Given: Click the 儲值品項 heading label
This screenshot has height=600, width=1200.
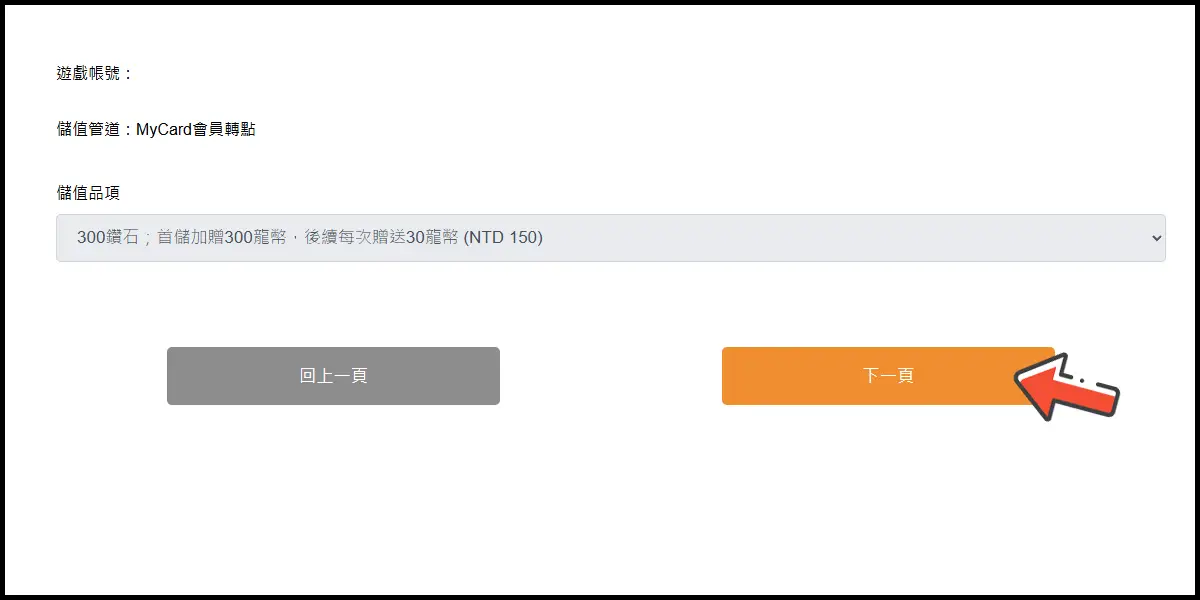Looking at the screenshot, I should [x=88, y=193].
